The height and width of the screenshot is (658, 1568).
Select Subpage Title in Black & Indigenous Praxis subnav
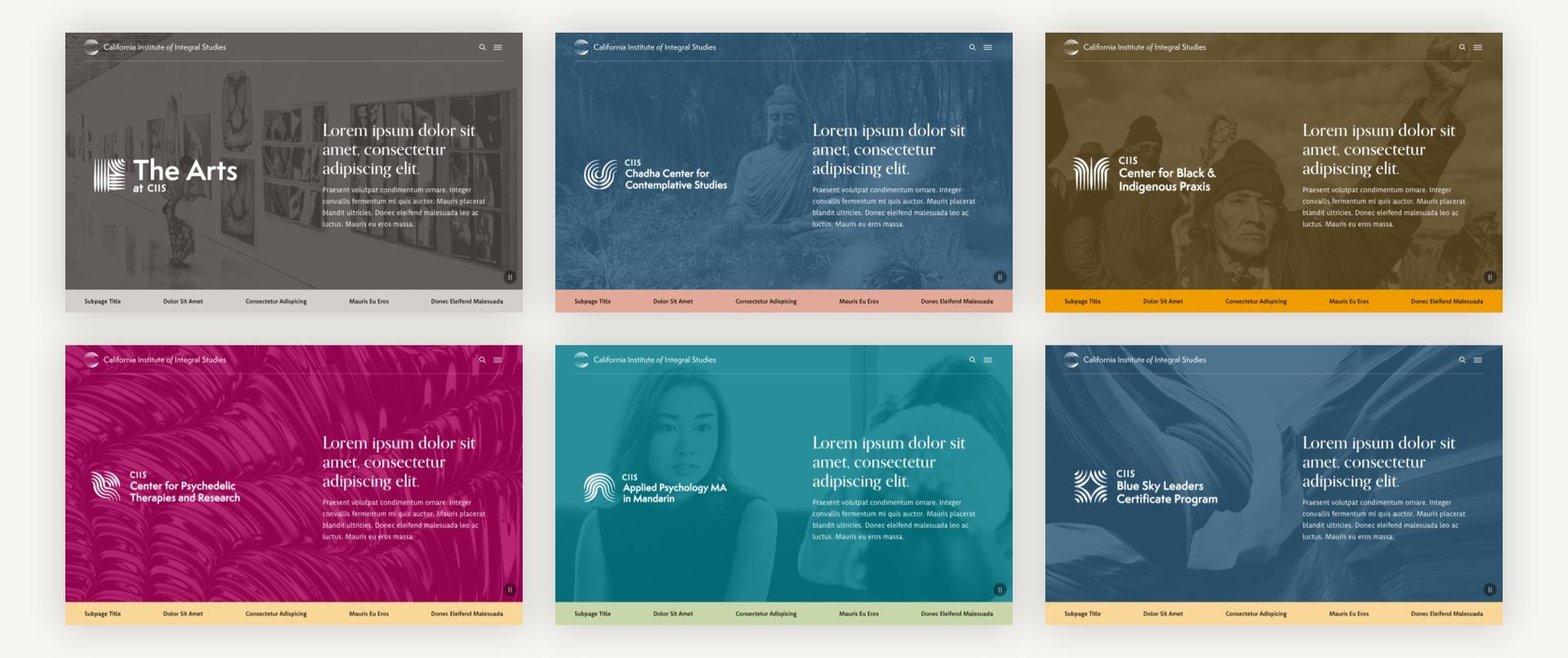click(1082, 301)
